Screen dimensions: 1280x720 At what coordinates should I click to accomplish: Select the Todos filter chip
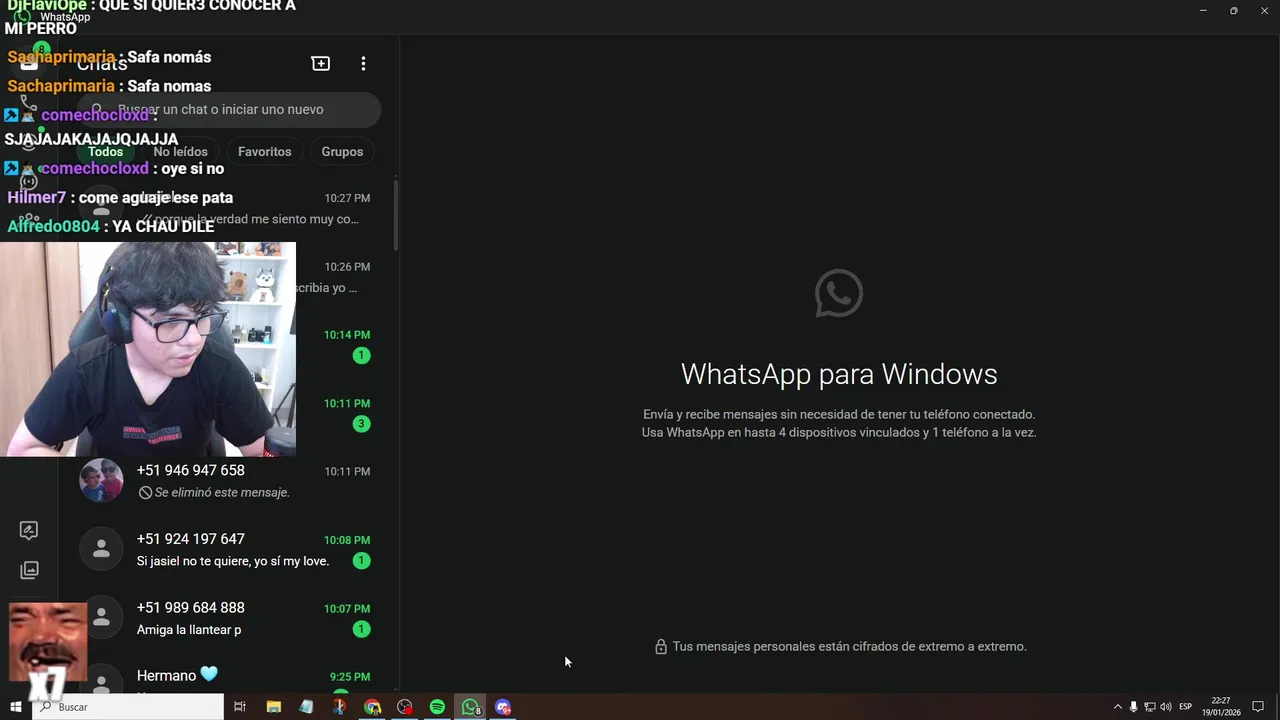click(x=105, y=152)
